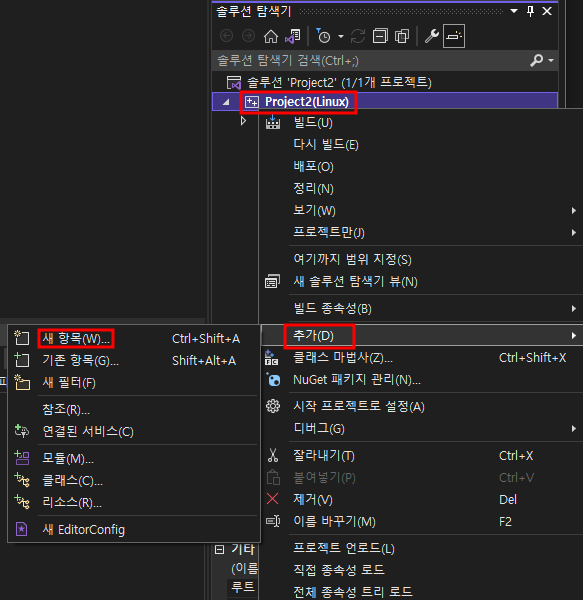Close the Solution Explorer panel
The height and width of the screenshot is (600, 583).
tap(547, 11)
